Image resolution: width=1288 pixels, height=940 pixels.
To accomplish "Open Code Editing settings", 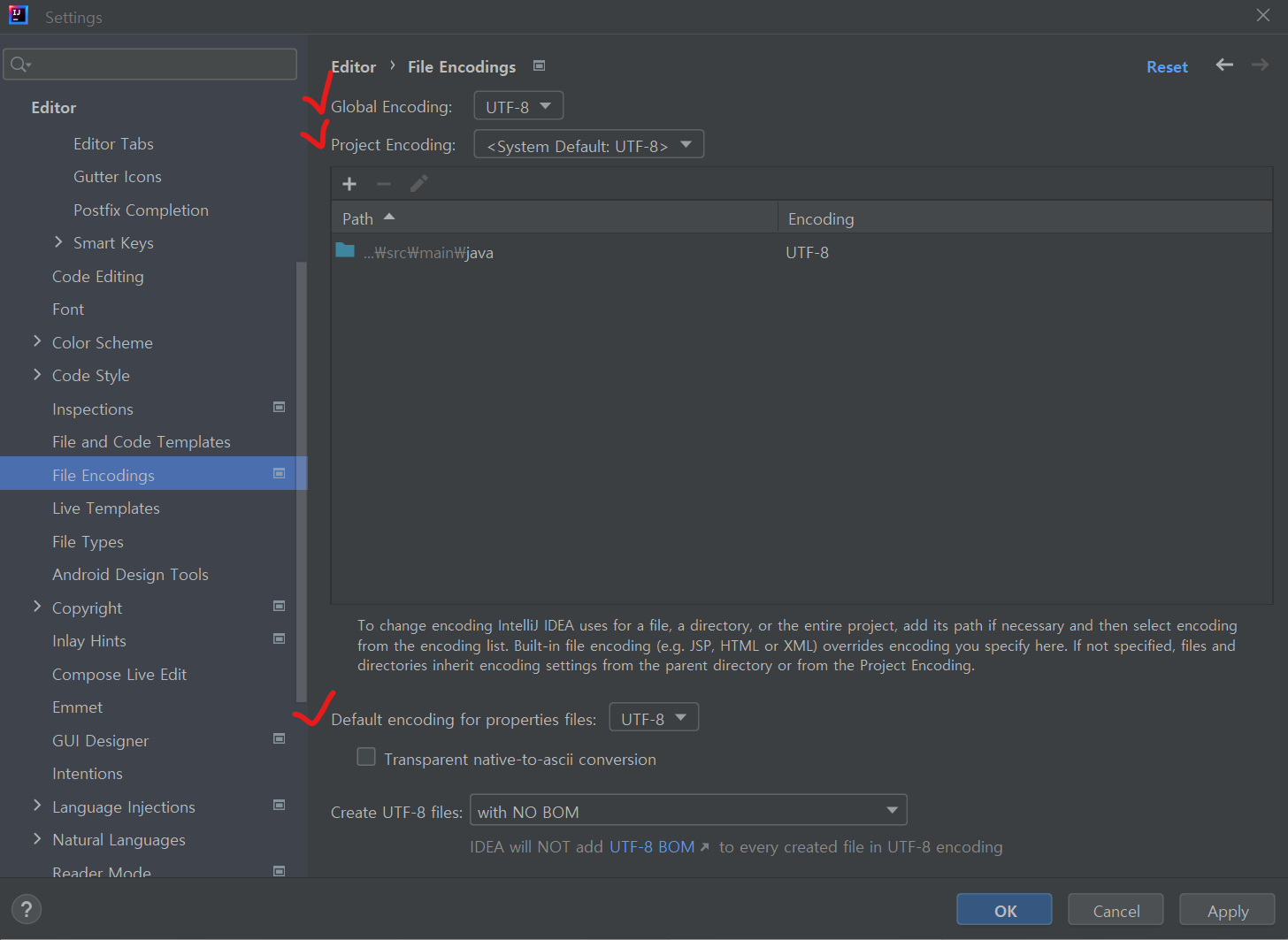I will tap(97, 276).
